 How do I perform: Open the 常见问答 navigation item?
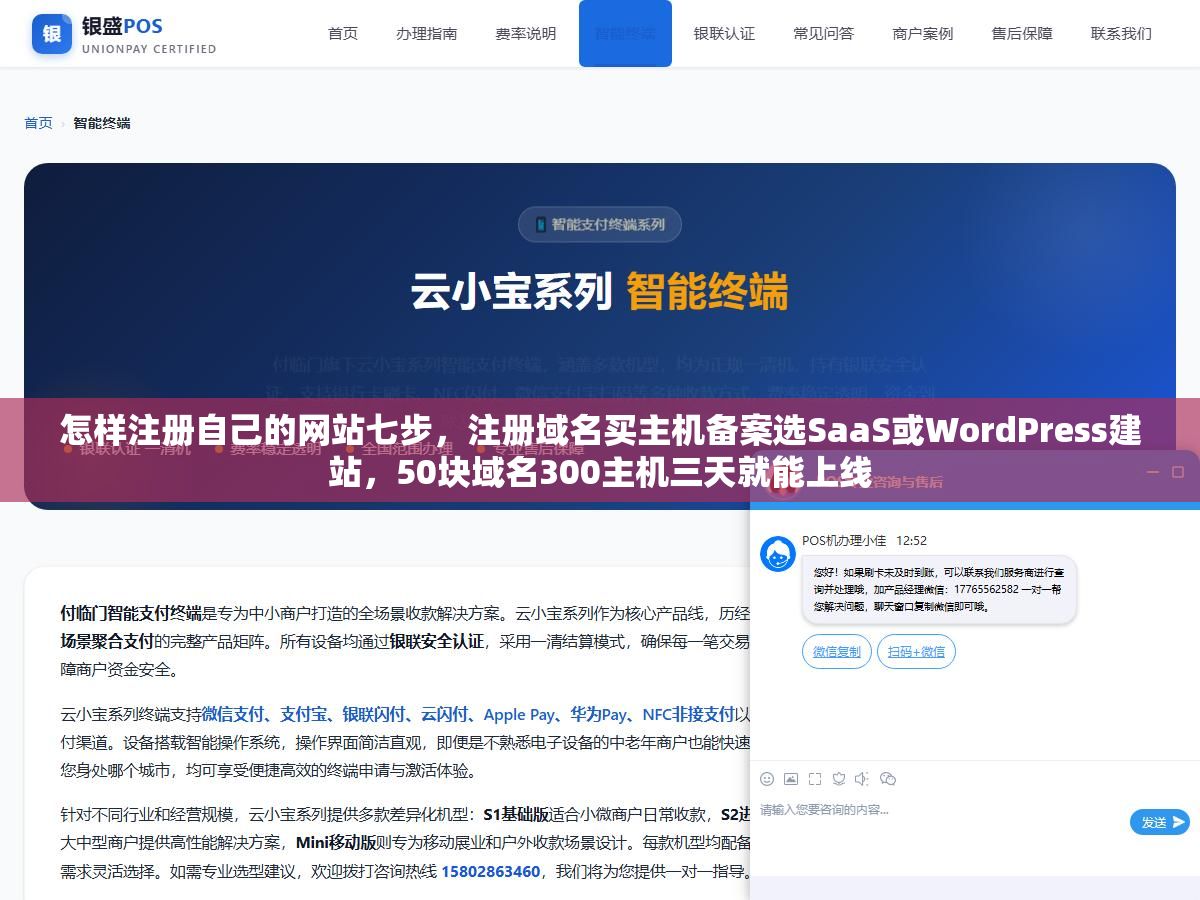tap(824, 33)
